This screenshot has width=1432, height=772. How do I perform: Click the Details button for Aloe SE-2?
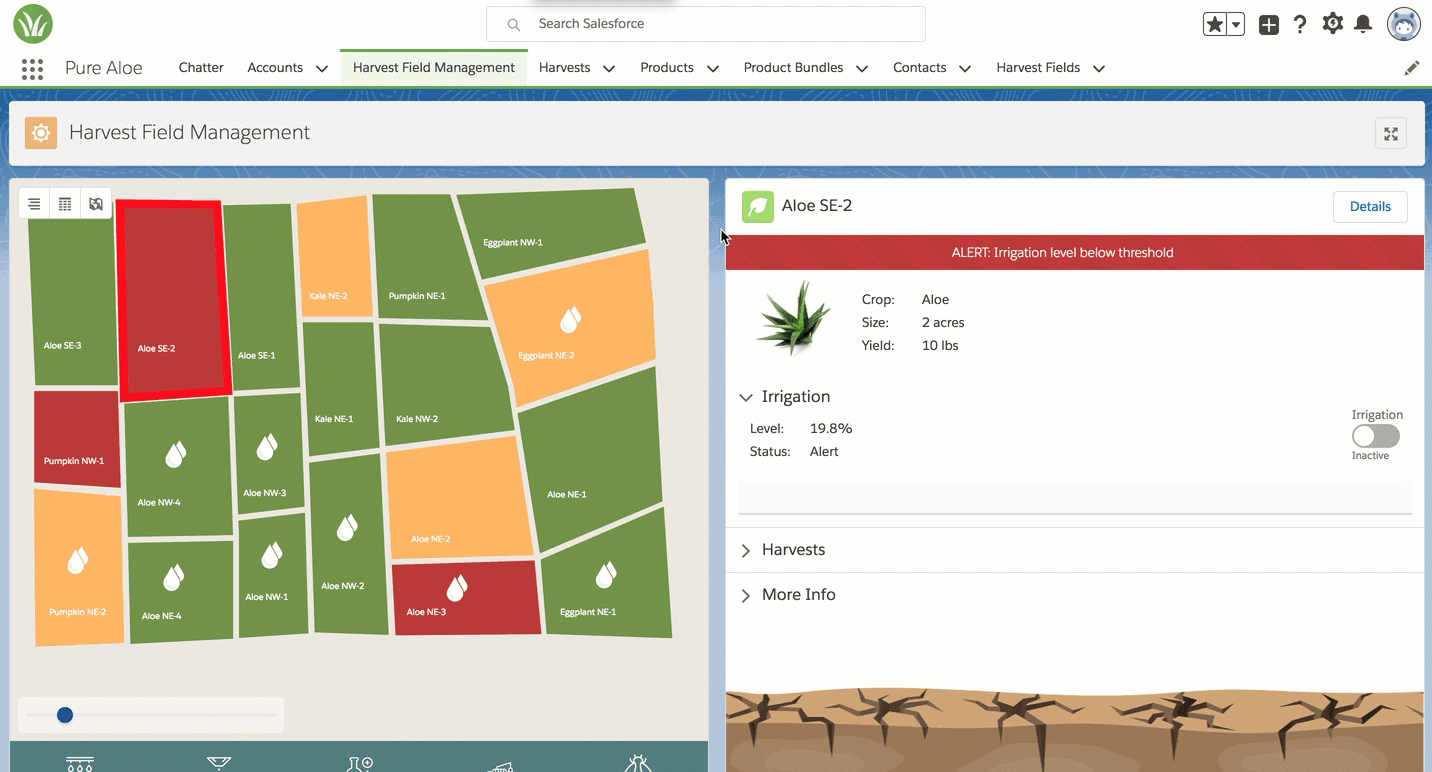tap(1370, 207)
